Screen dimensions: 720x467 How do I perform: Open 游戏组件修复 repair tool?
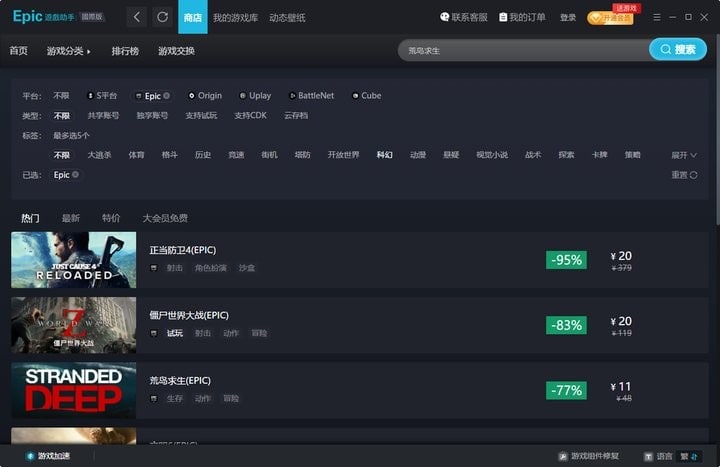click(589, 456)
